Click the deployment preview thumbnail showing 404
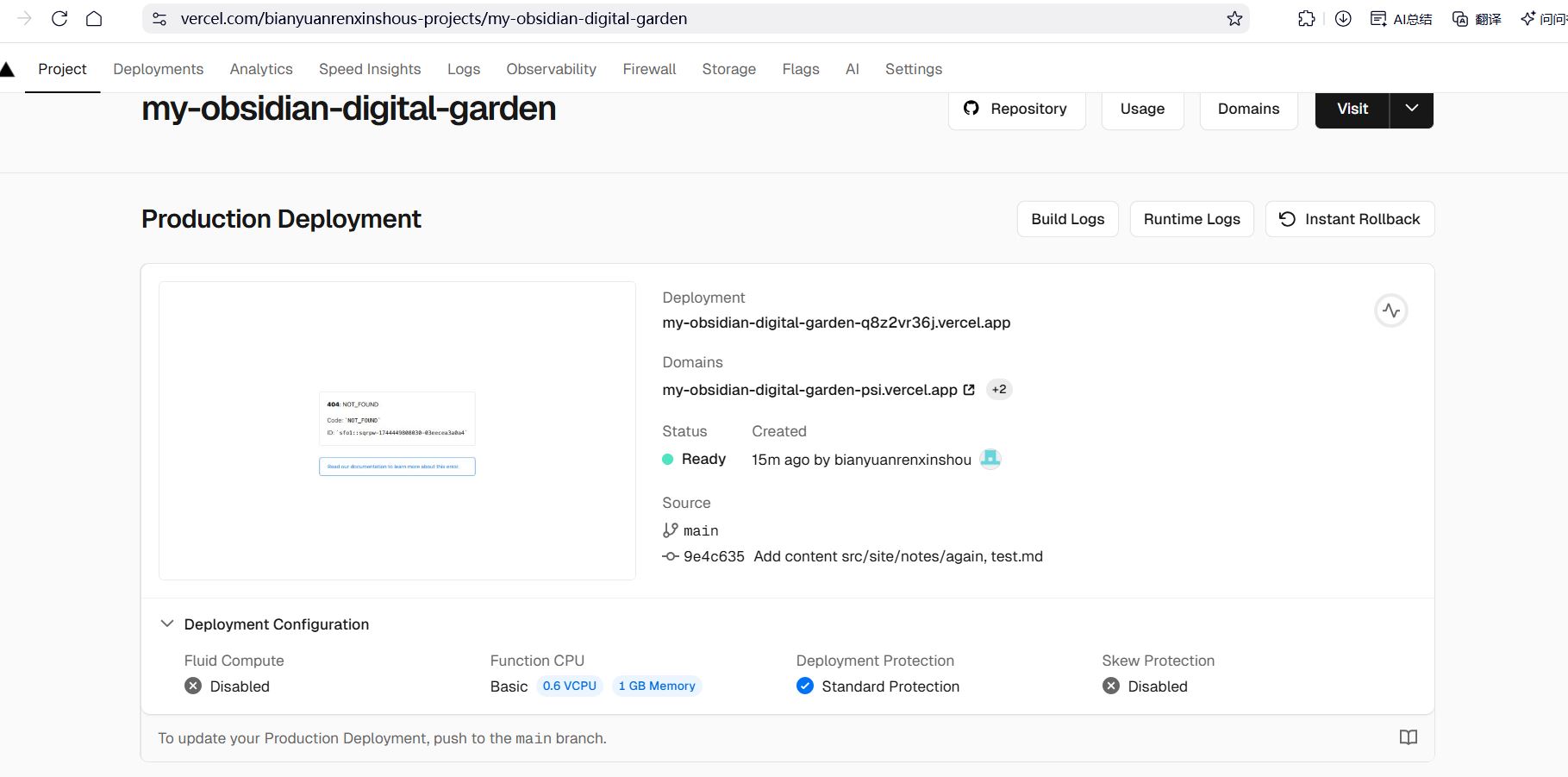The width and height of the screenshot is (1568, 777). [x=397, y=430]
